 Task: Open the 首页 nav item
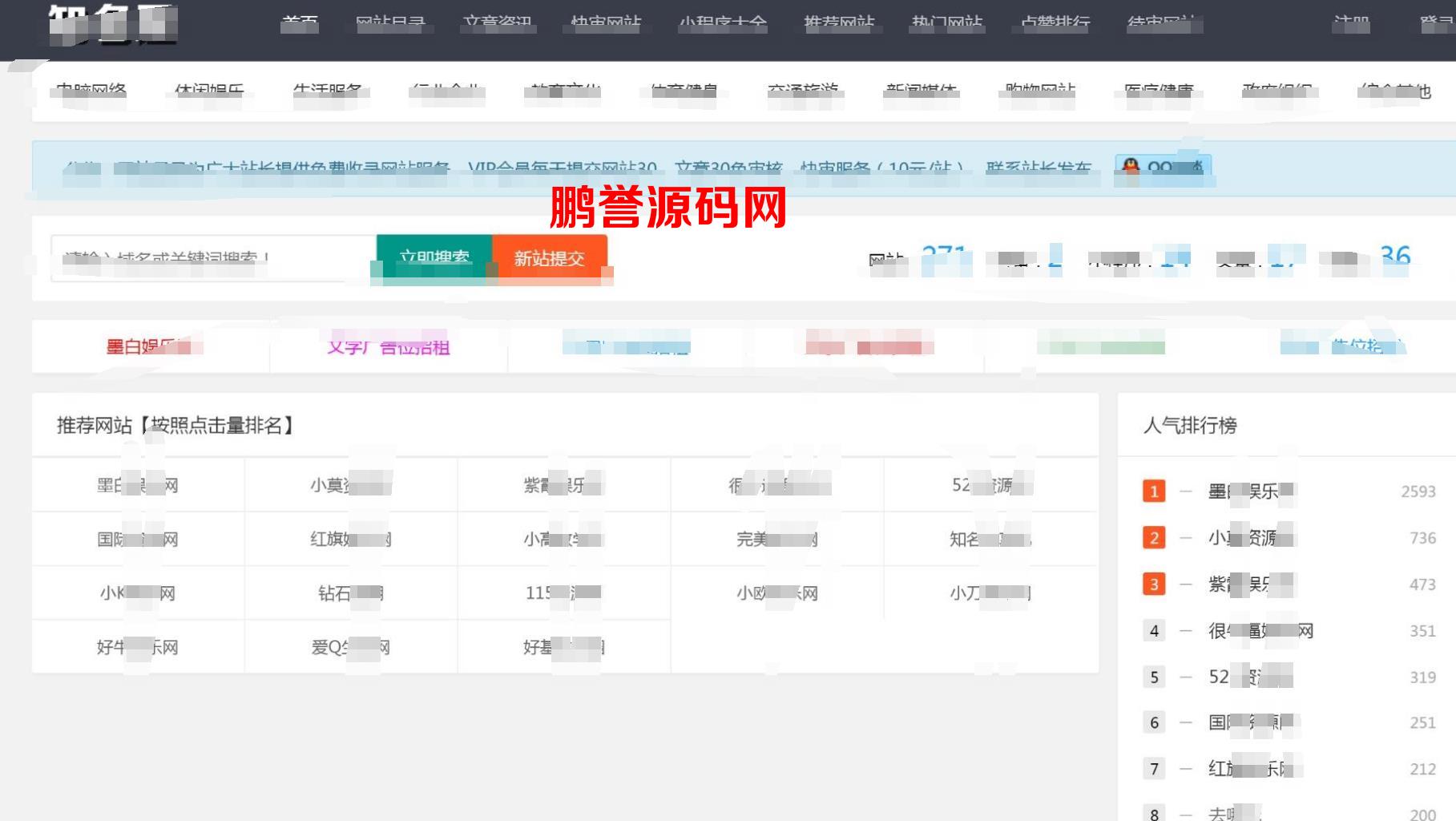click(x=300, y=23)
